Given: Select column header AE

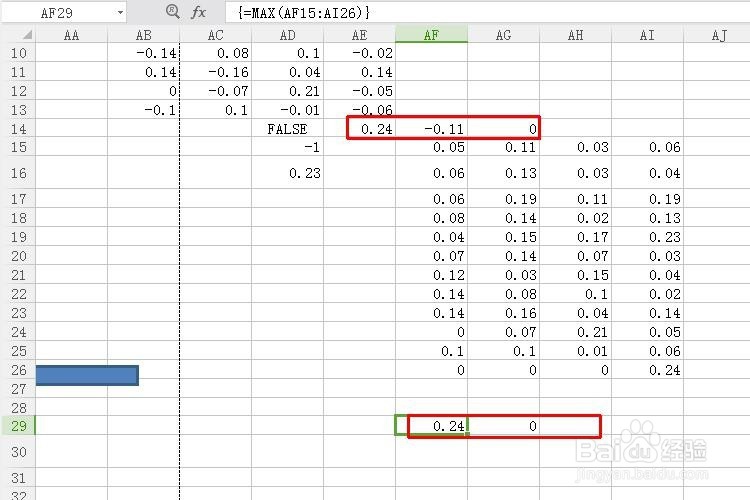Looking at the screenshot, I should pyautogui.click(x=359, y=35).
